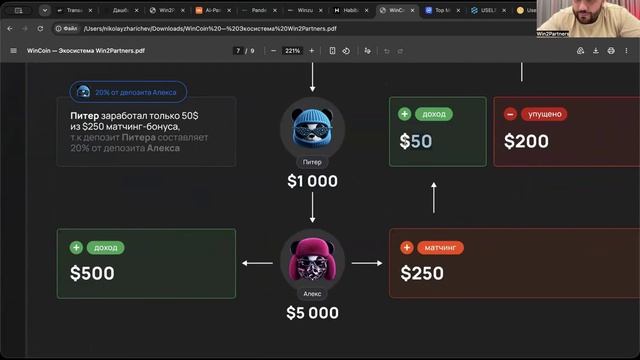
Task: Go forward in browser history
Action: [x=24, y=29]
